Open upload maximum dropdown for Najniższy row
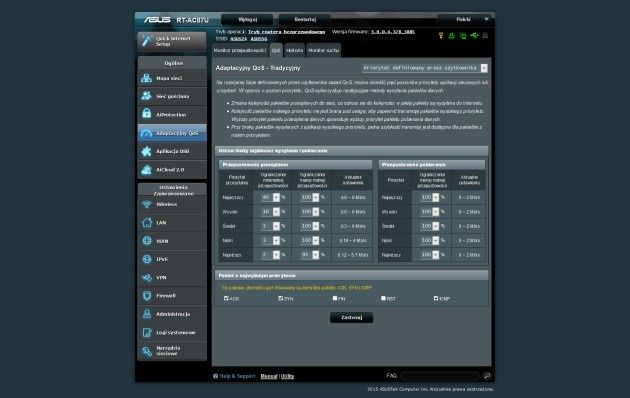The height and width of the screenshot is (398, 630). tap(310, 255)
